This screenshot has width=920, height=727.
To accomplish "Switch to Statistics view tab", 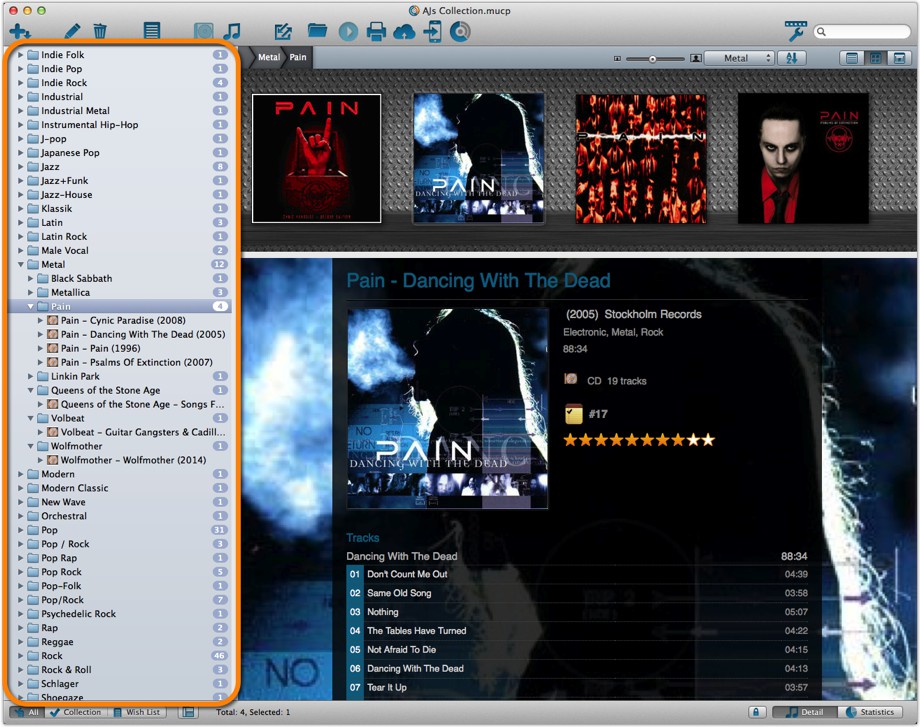I will 870,712.
